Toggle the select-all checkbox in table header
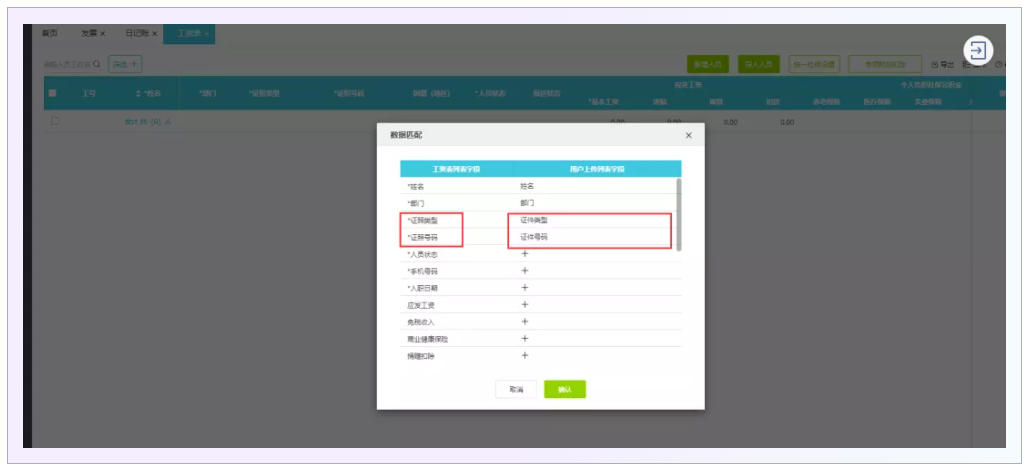 pos(53,94)
